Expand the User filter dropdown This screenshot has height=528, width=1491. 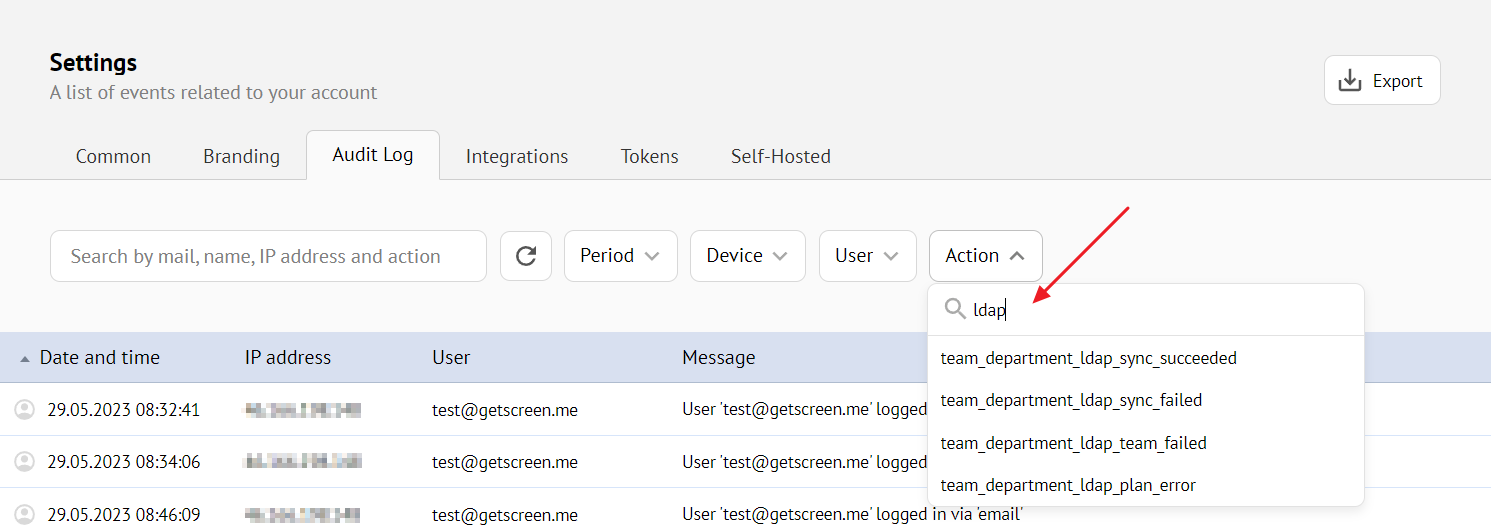867,256
